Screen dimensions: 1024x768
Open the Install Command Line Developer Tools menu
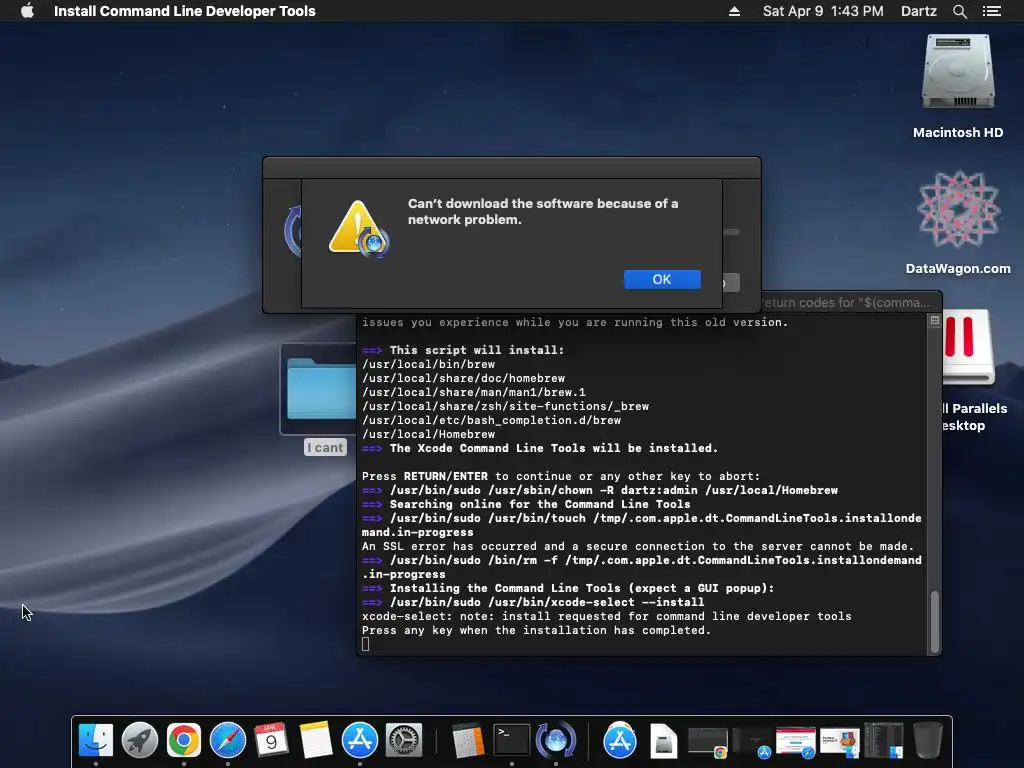184,11
